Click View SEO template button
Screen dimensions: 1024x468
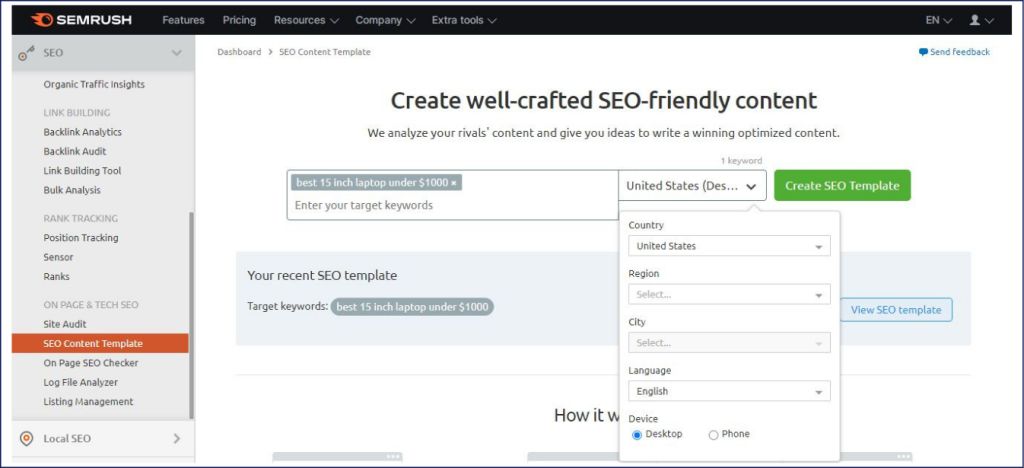(x=896, y=310)
